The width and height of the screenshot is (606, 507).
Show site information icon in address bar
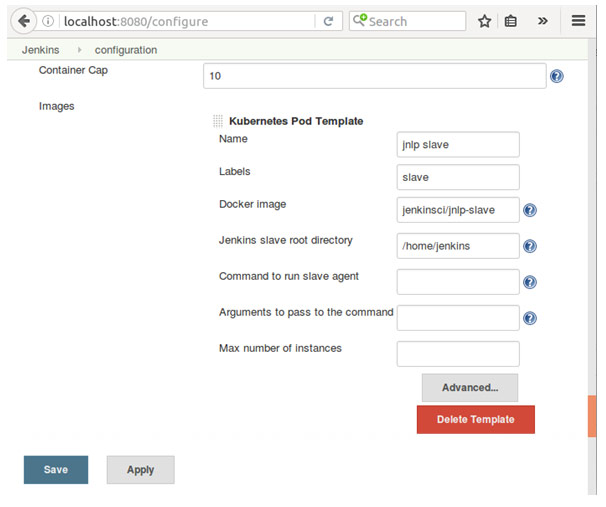(48, 21)
